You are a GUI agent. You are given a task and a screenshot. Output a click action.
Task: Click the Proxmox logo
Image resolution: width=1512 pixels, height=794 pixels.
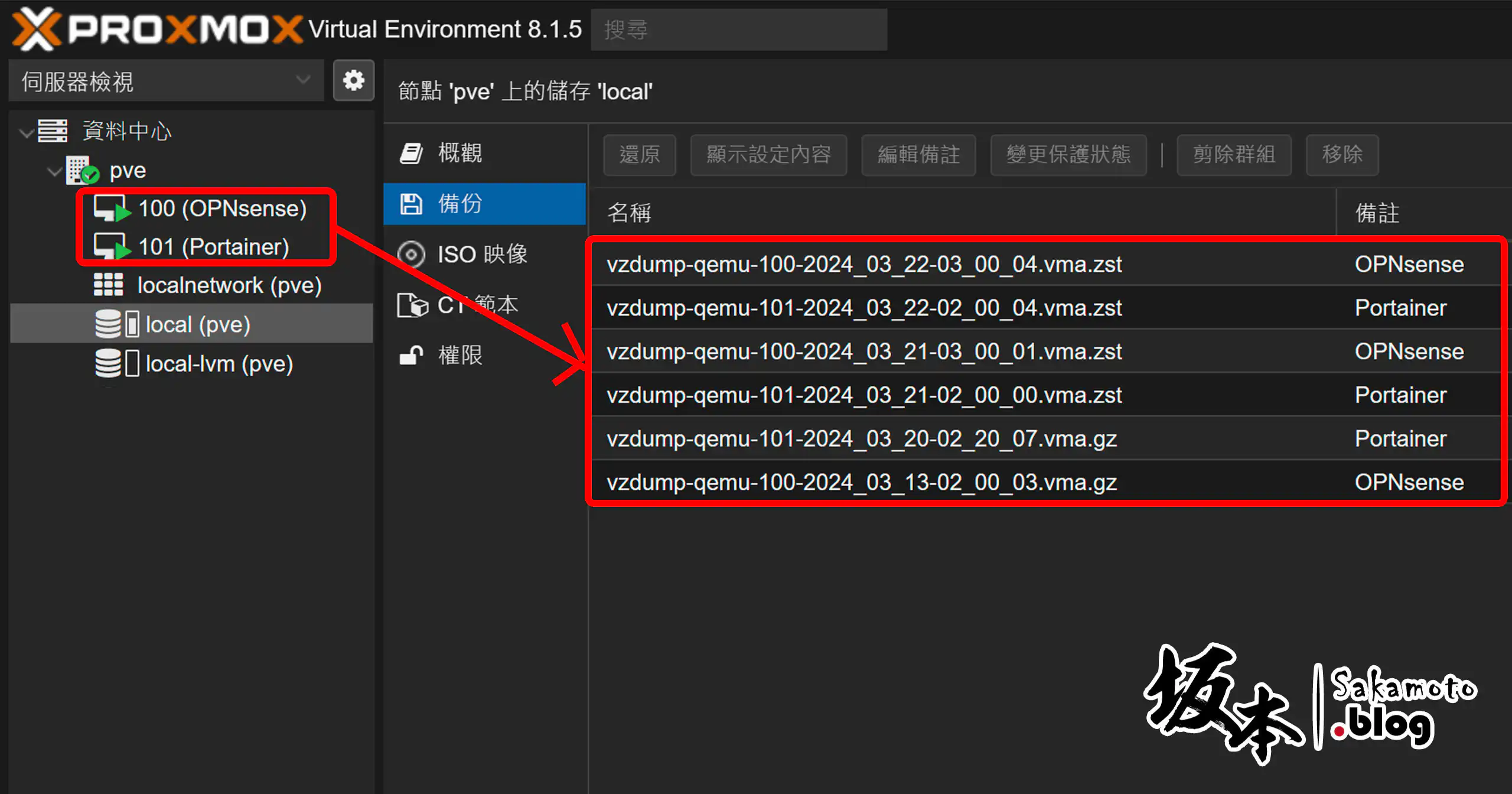(x=157, y=28)
